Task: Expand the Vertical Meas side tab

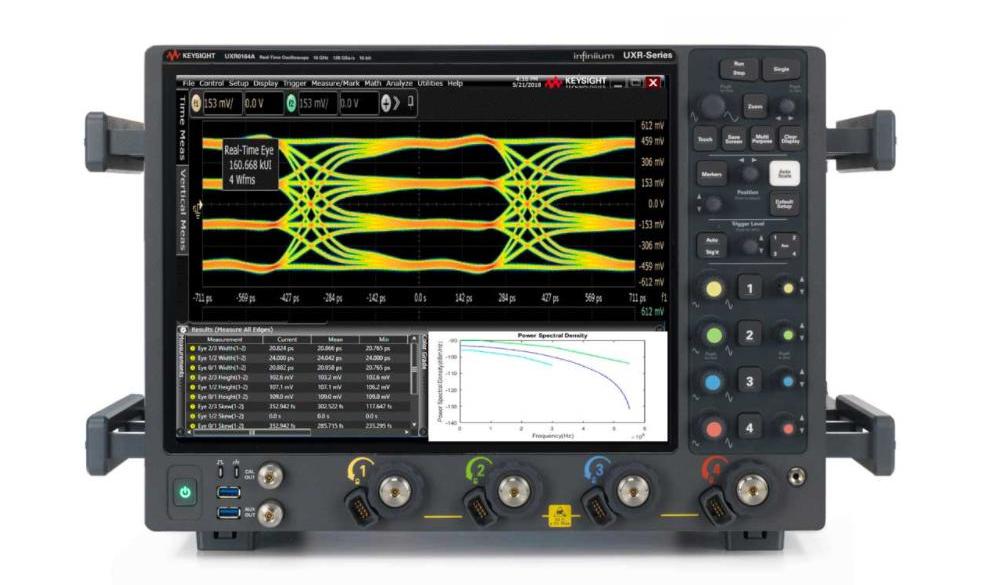Action: pyautogui.click(x=183, y=210)
